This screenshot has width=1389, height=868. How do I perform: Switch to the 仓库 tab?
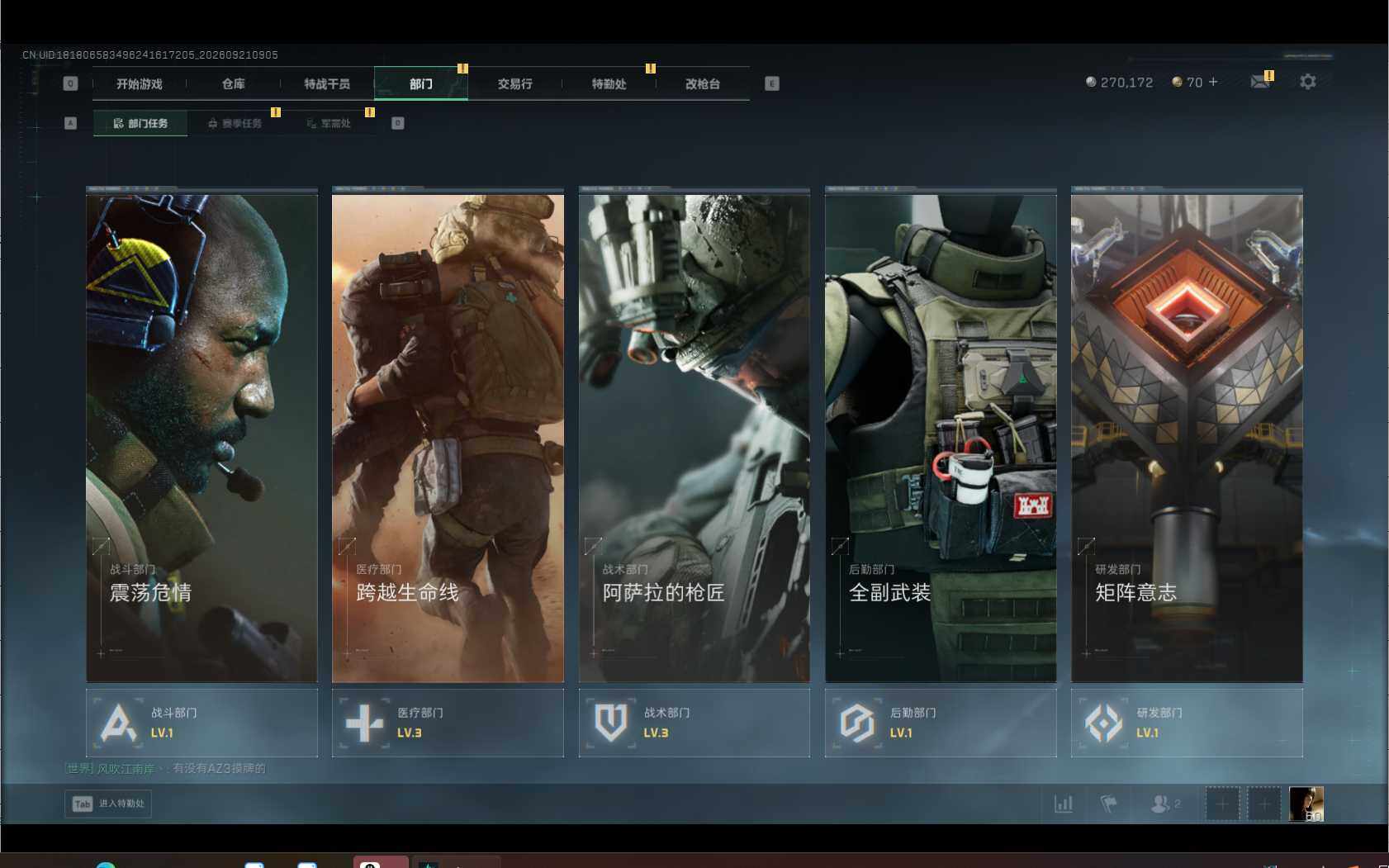[x=234, y=83]
